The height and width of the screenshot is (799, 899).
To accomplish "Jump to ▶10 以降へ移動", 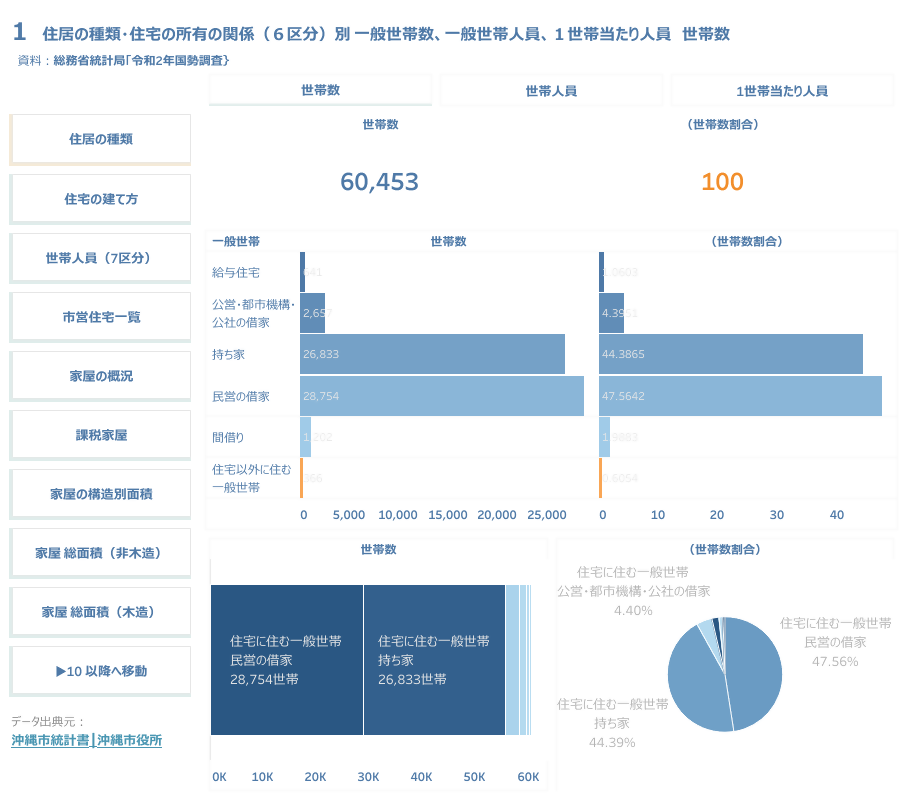I will (100, 671).
